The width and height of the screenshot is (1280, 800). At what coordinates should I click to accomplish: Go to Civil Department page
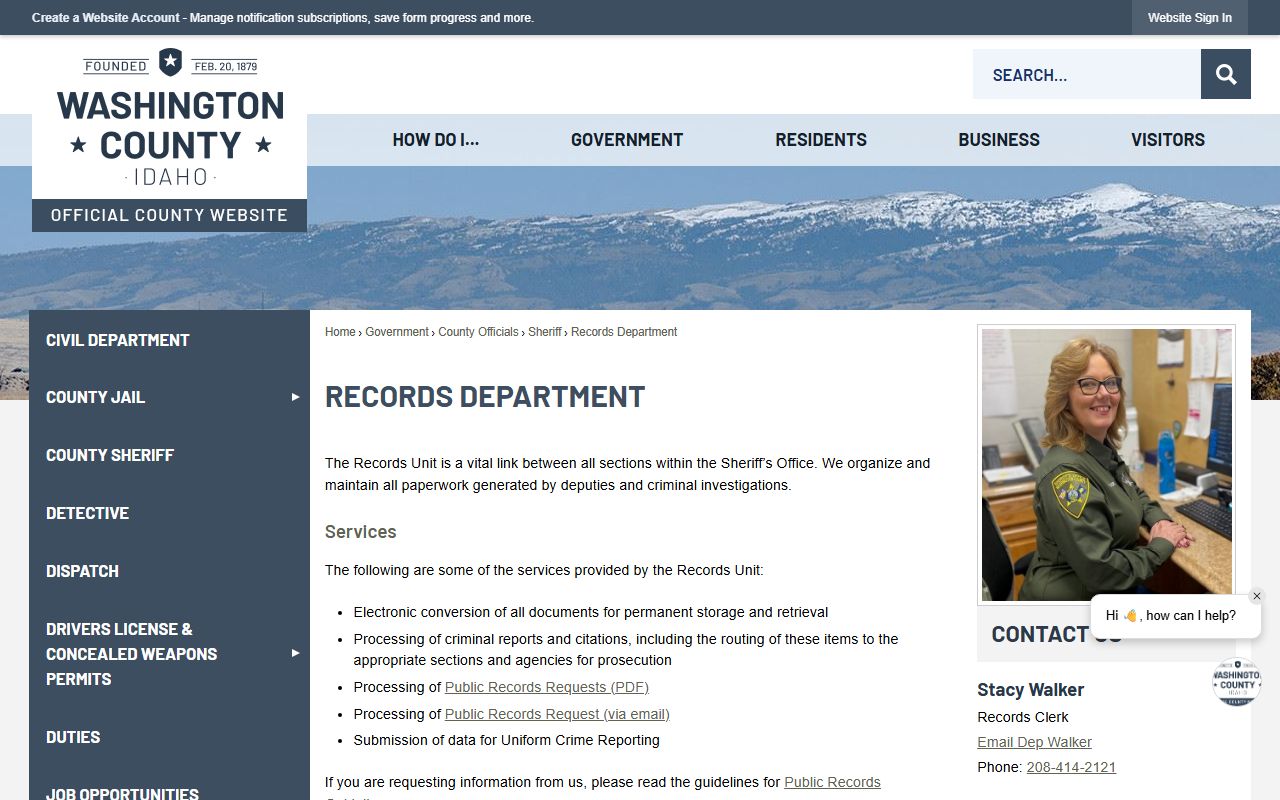point(118,340)
